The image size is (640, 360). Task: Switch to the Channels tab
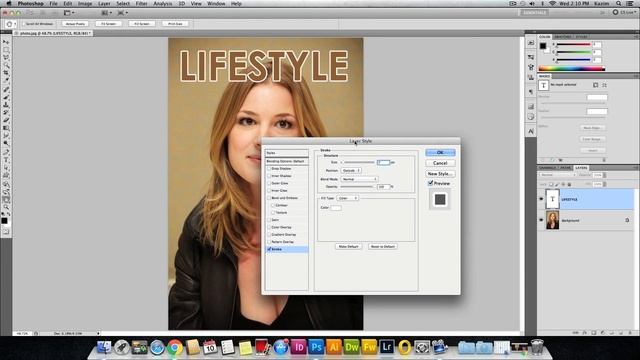(x=547, y=168)
